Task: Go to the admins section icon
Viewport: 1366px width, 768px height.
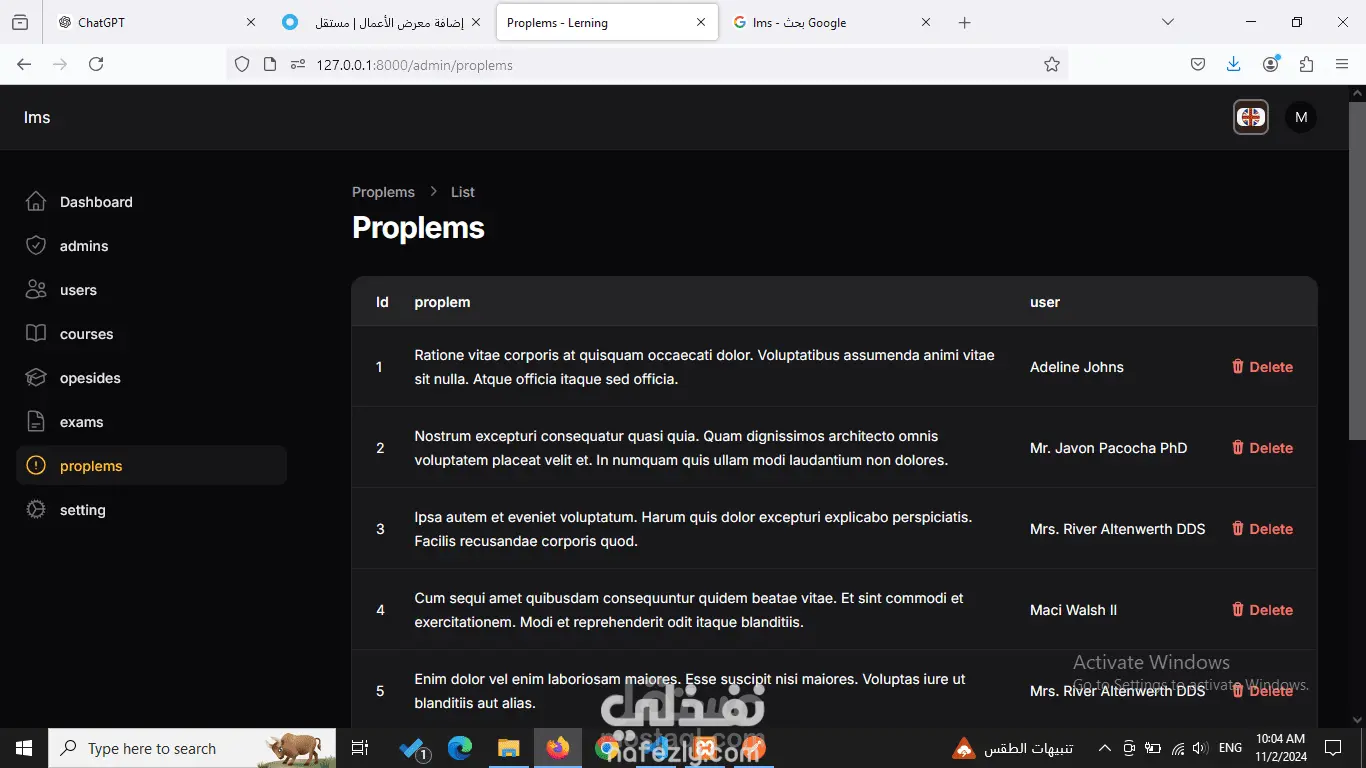Action: tap(36, 246)
